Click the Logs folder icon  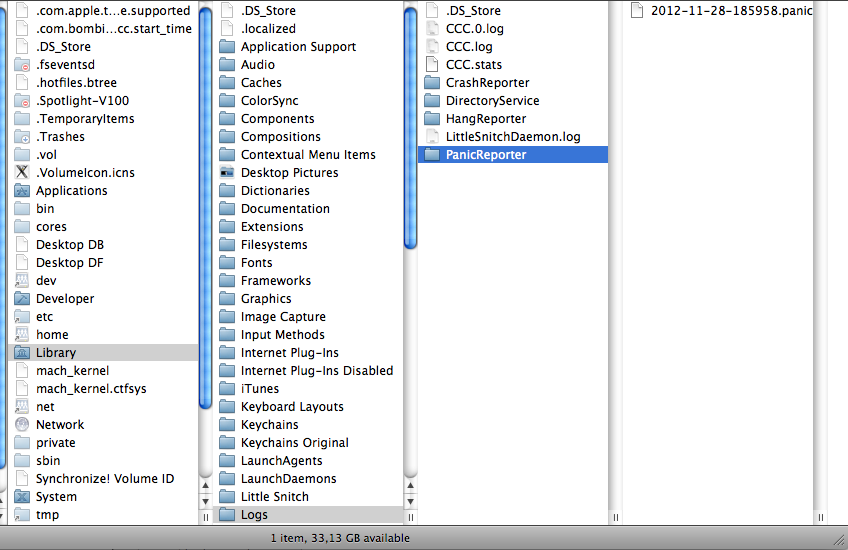click(227, 514)
